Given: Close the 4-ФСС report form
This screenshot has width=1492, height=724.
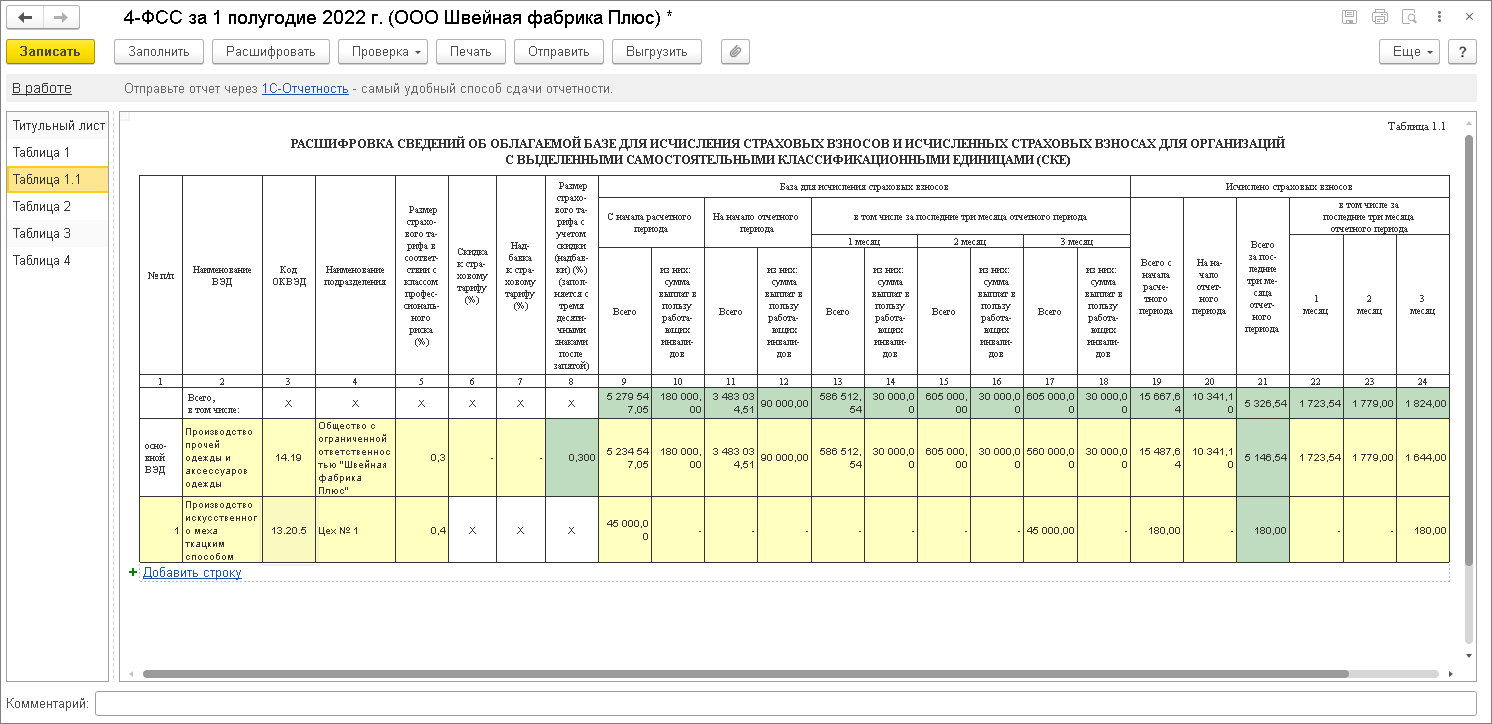Looking at the screenshot, I should 1470,17.
